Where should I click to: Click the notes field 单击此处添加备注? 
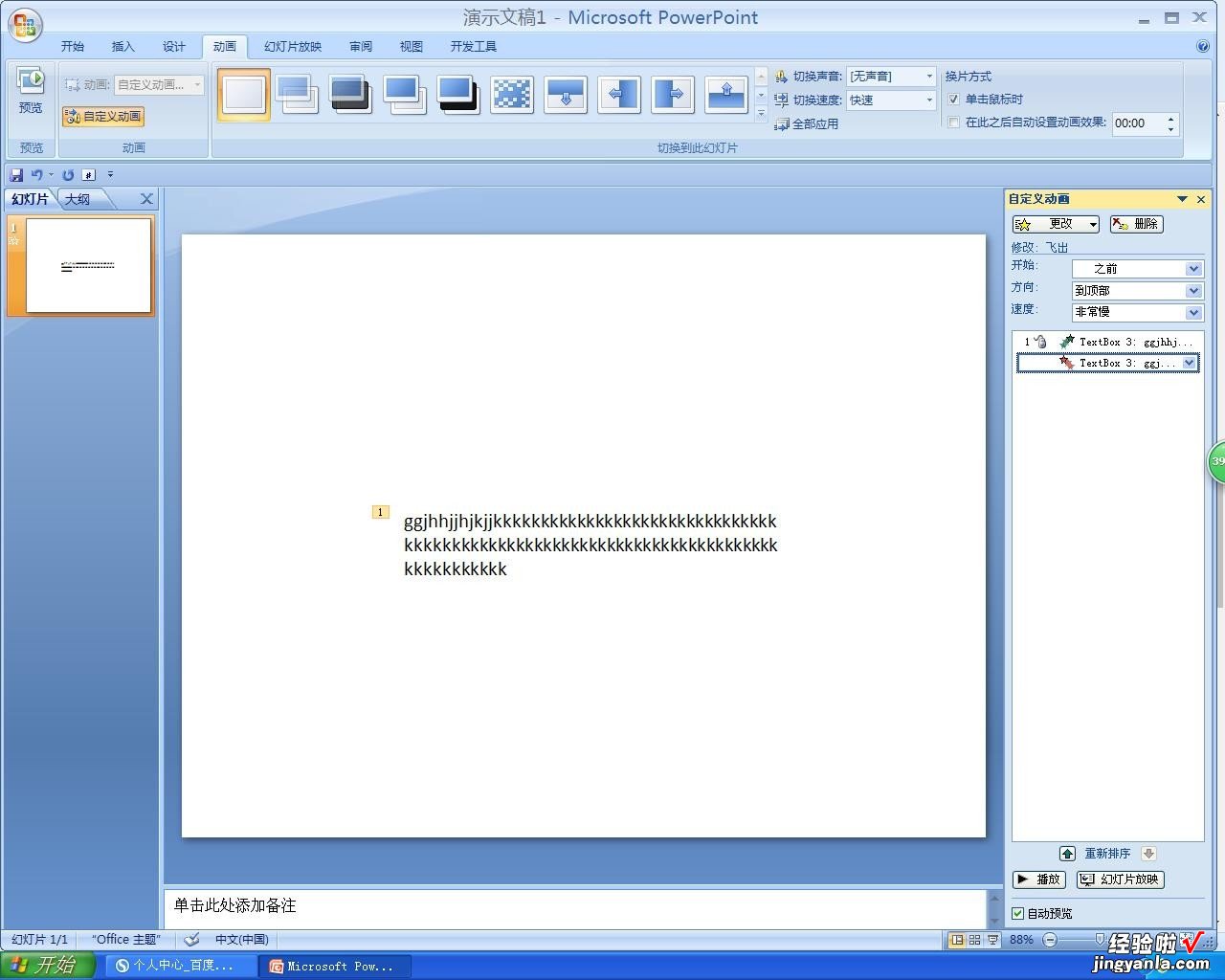pyautogui.click(x=574, y=905)
